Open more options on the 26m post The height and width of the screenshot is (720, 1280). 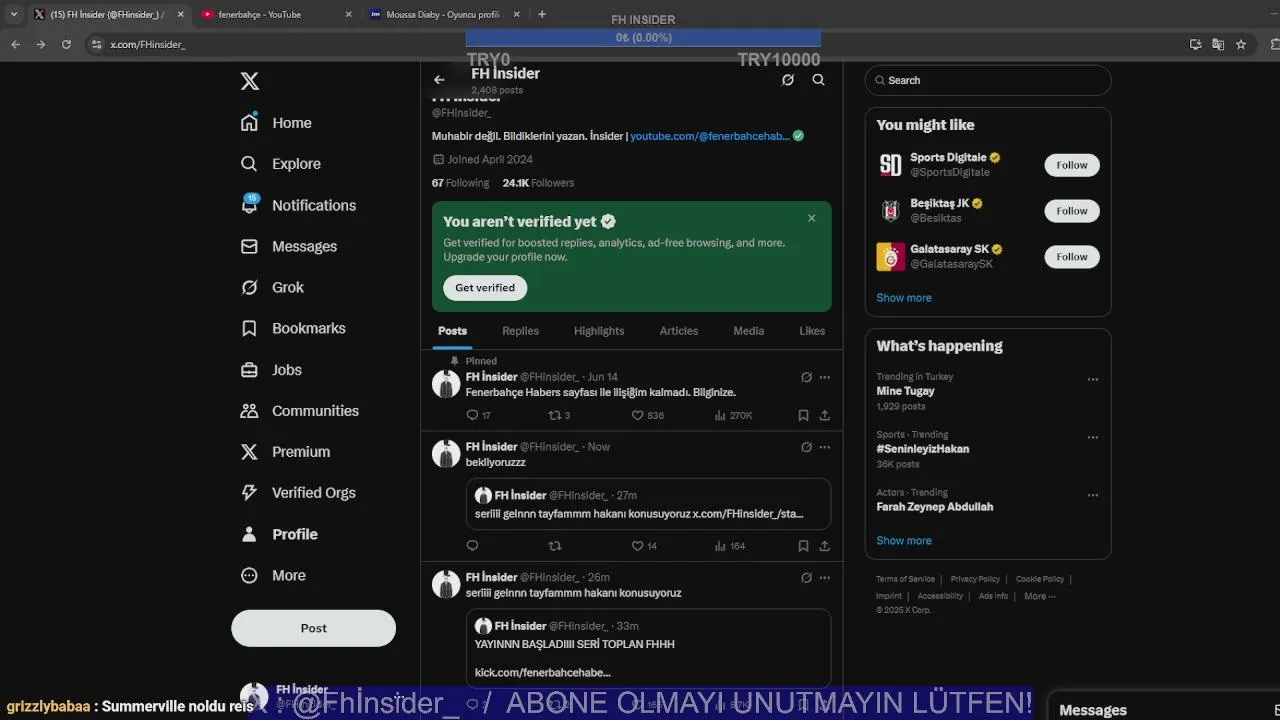(x=825, y=577)
